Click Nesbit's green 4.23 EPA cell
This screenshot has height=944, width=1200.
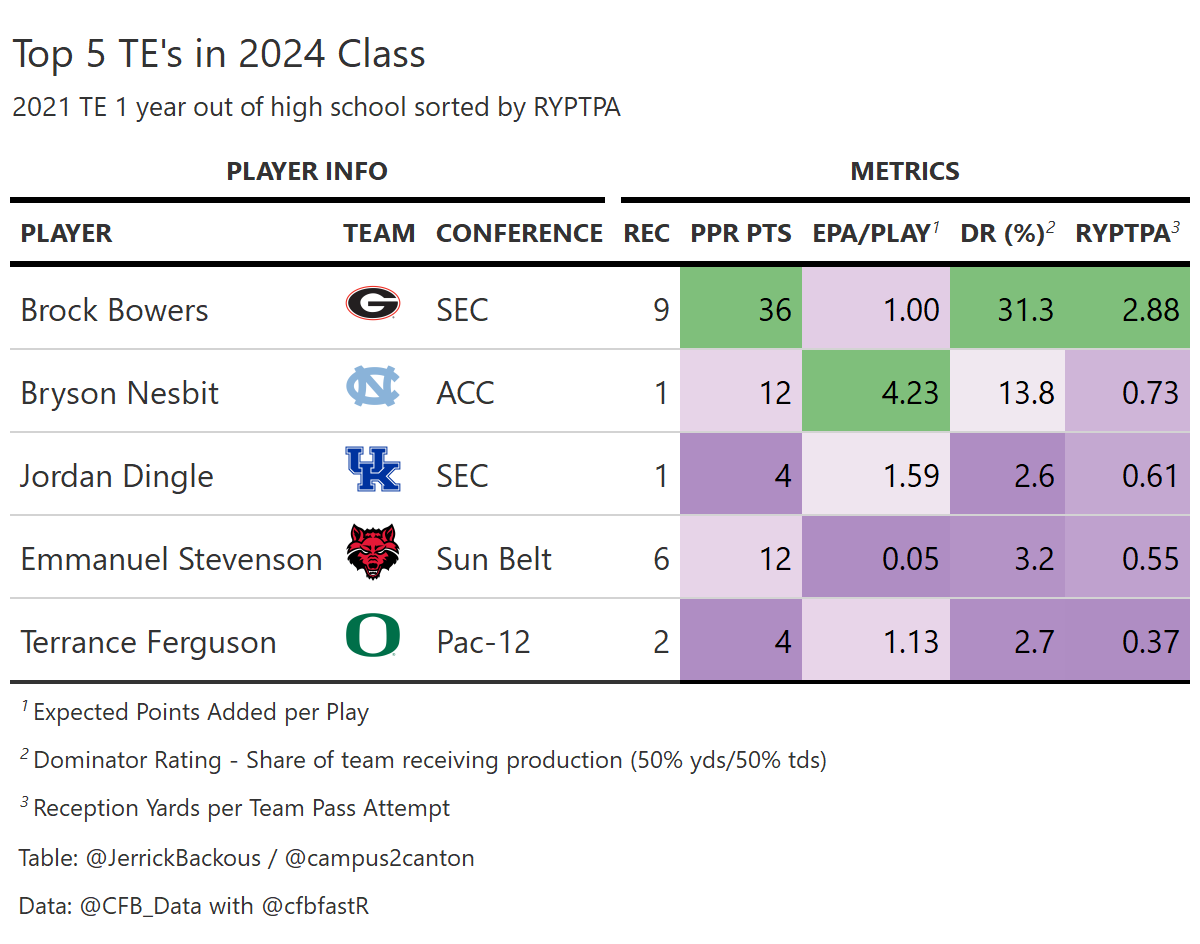point(876,392)
